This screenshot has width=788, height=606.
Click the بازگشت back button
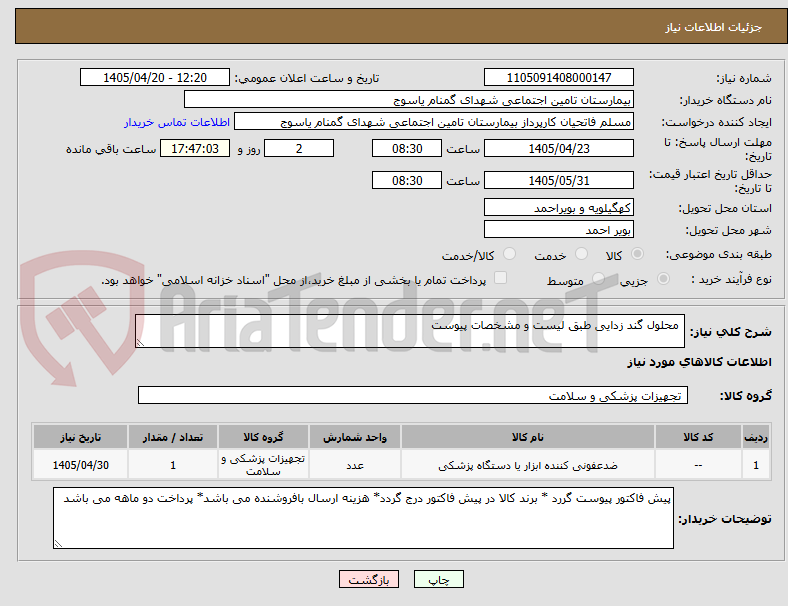tap(369, 579)
